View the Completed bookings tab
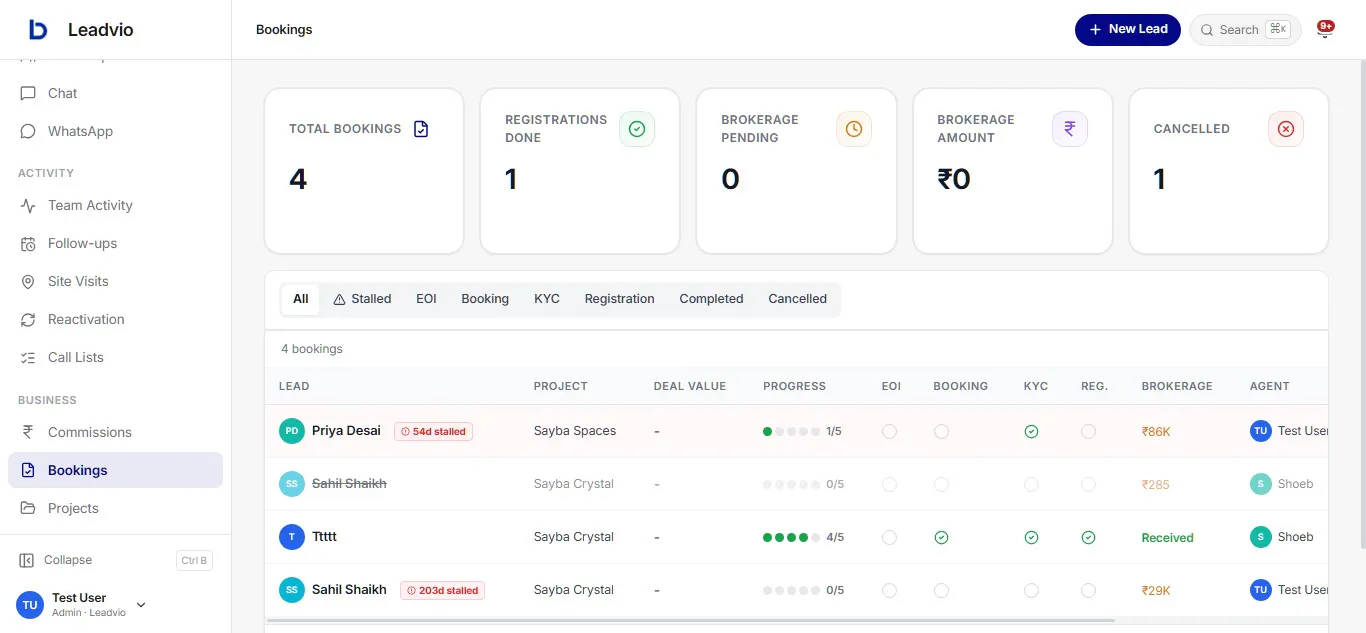The width and height of the screenshot is (1366, 633). [711, 299]
